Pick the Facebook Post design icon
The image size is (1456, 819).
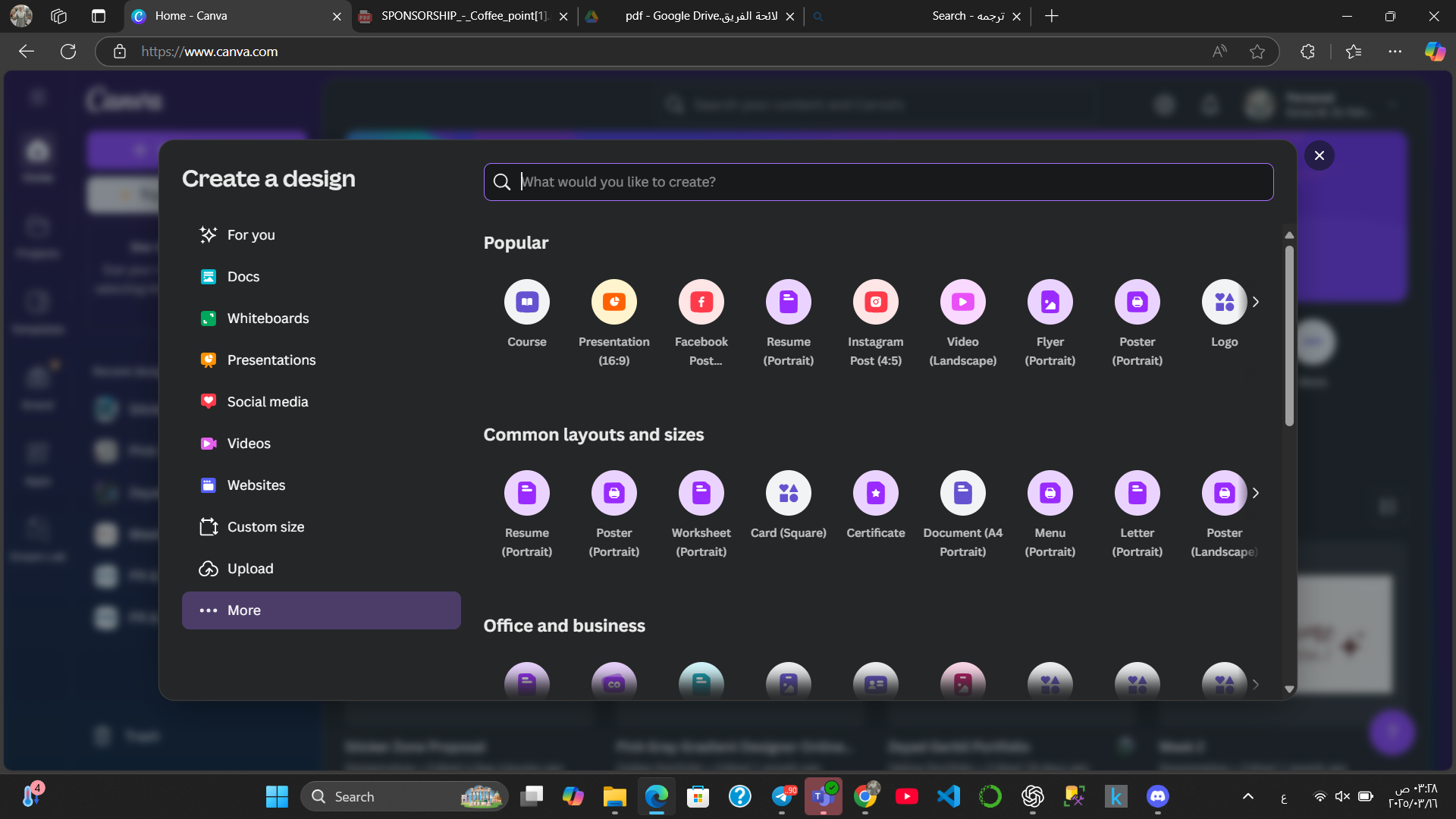pos(701,302)
